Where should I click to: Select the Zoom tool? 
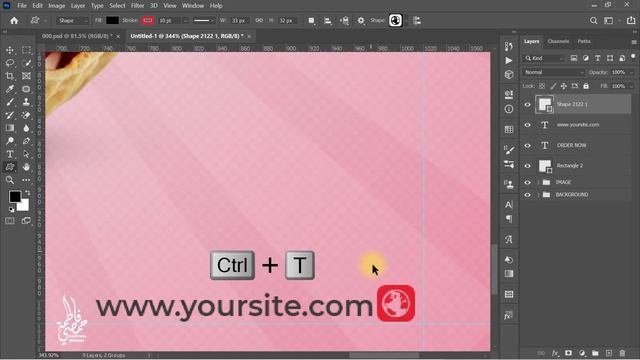point(10,180)
